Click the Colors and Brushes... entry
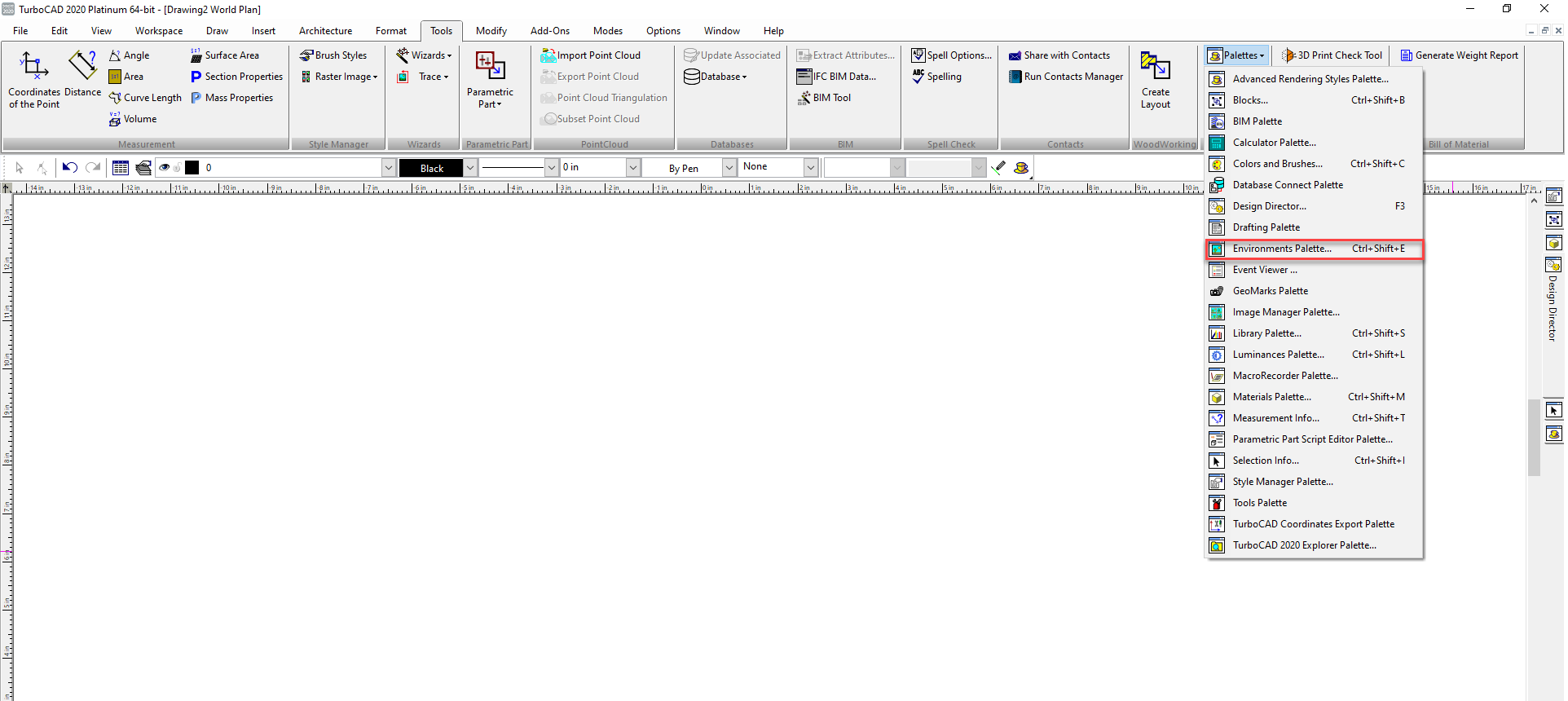 point(1315,164)
